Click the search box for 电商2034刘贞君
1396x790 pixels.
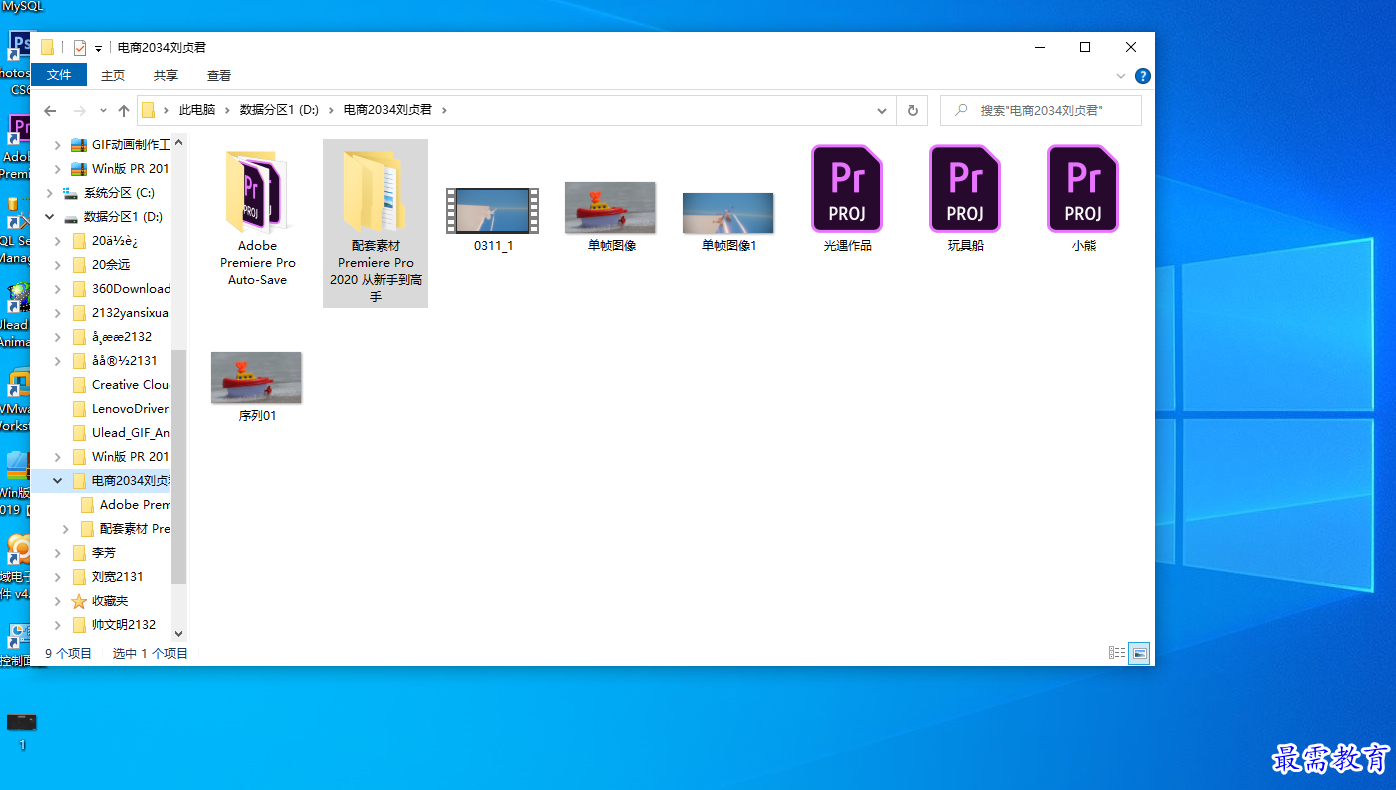click(1041, 110)
